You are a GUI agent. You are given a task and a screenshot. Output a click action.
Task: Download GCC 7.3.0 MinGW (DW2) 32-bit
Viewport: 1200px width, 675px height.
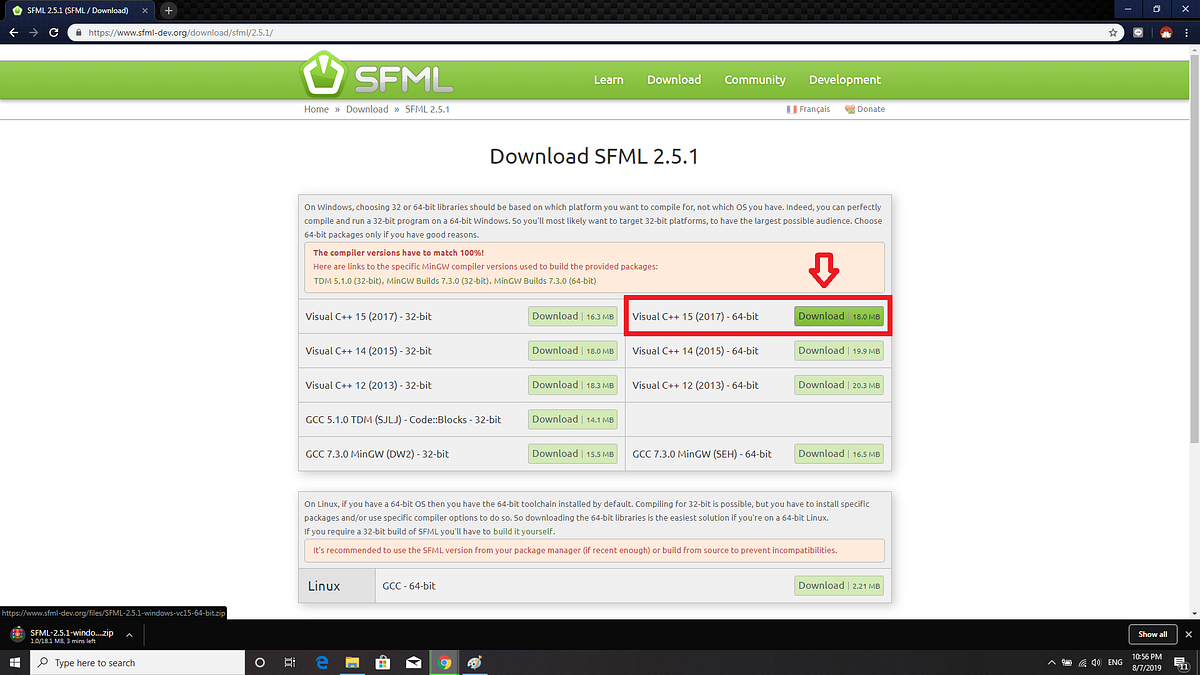tap(573, 454)
